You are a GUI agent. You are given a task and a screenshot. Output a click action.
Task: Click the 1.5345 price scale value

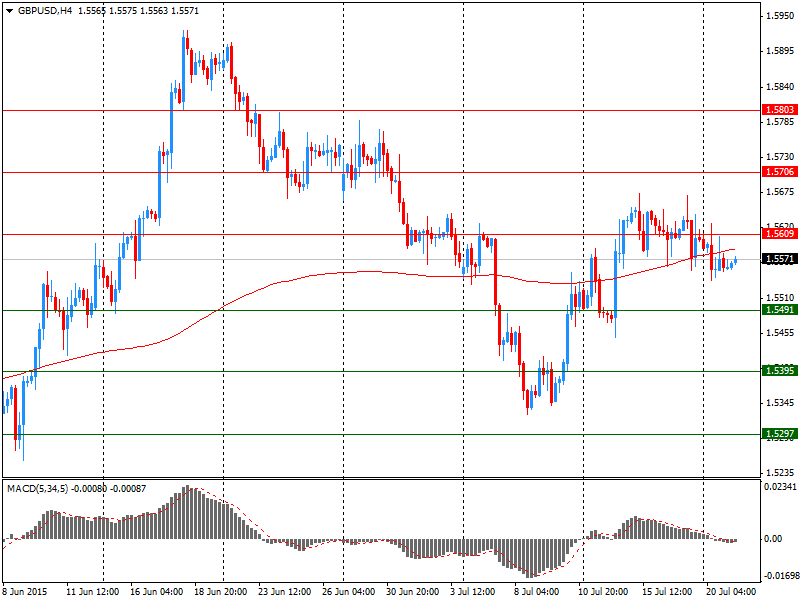780,403
